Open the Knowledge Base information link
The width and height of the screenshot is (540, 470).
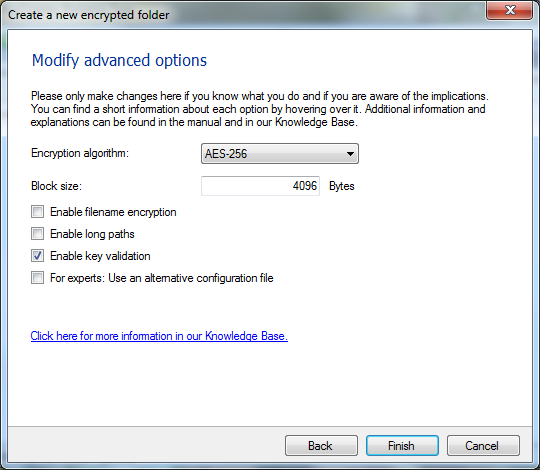(159, 336)
